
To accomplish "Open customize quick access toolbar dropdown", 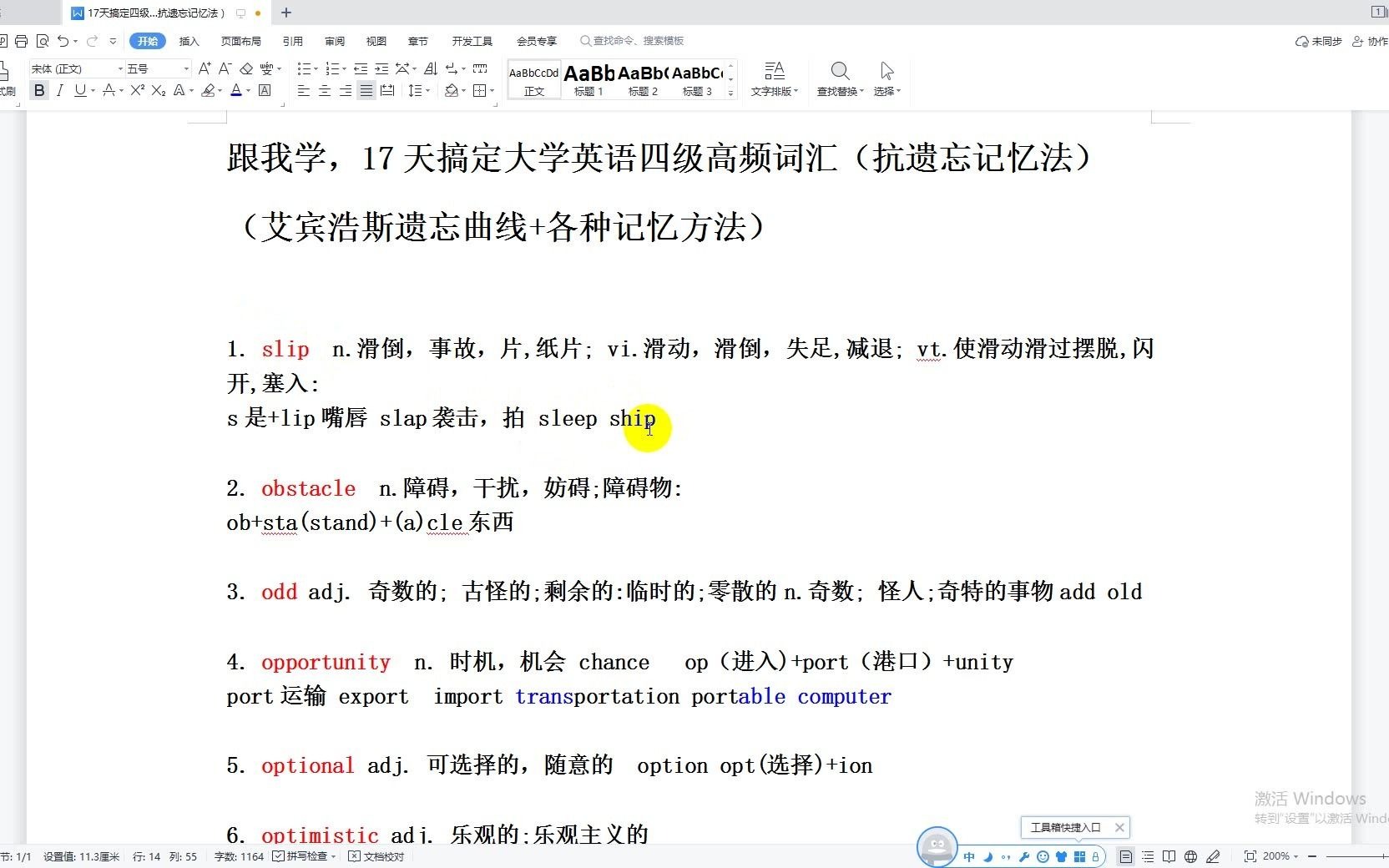I will click(114, 41).
